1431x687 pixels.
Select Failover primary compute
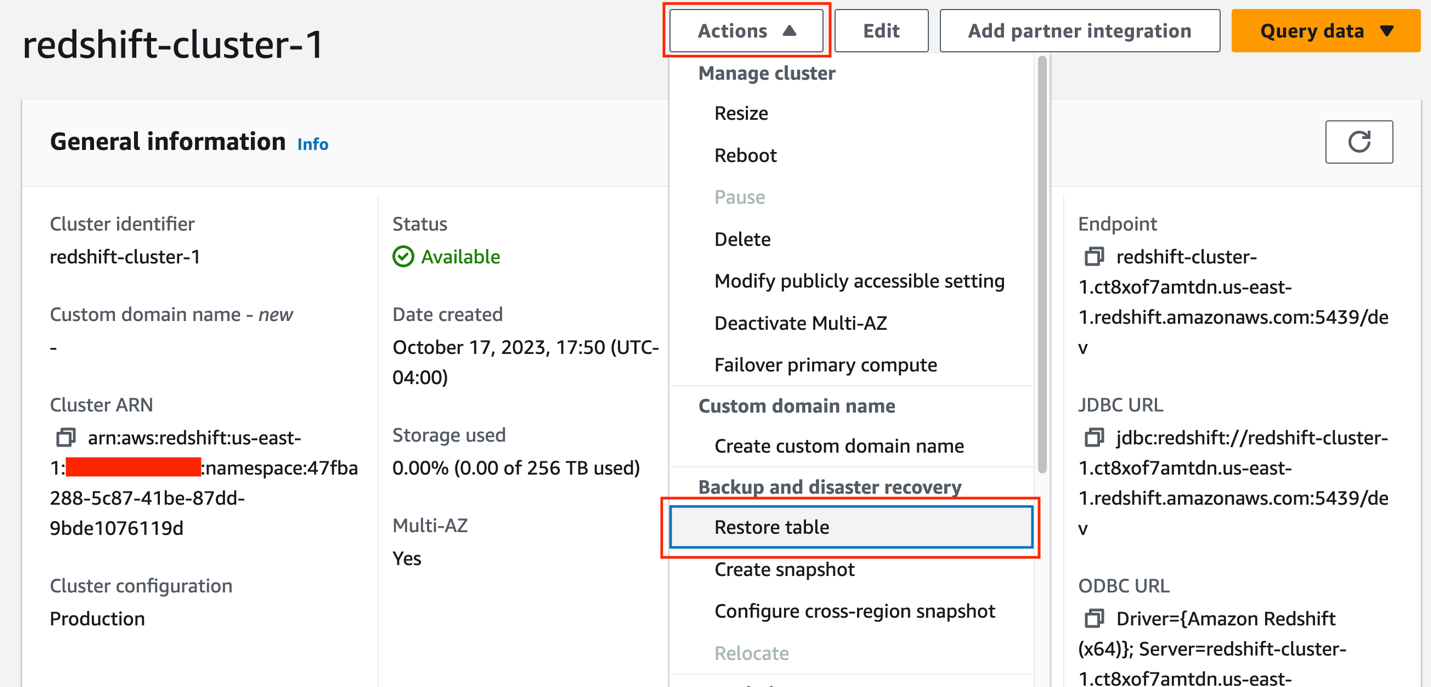click(825, 365)
